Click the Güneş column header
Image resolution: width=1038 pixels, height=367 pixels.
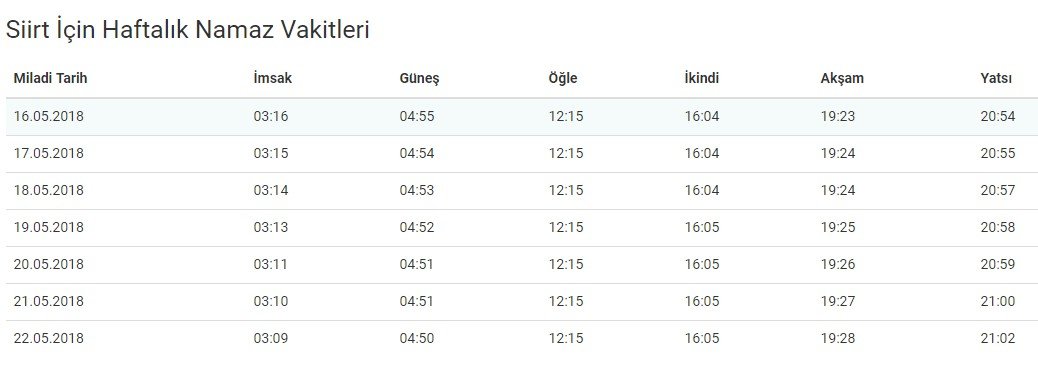(x=419, y=78)
